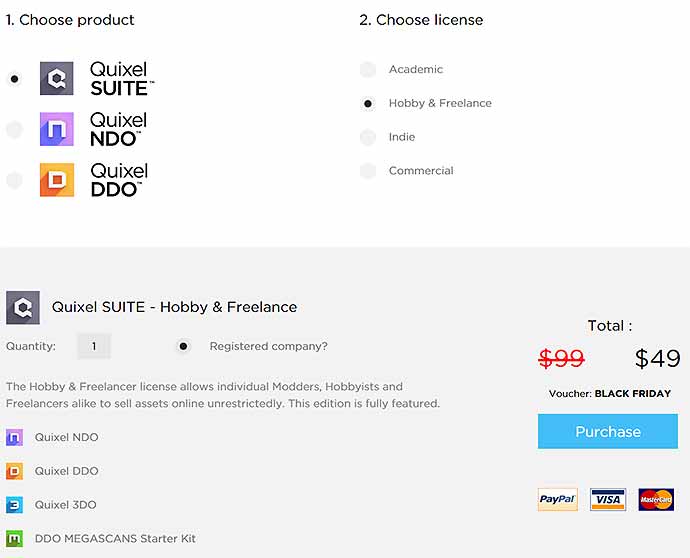690x558 pixels.
Task: Select the Quixel SUITE product radio button
Action: click(x=14, y=79)
